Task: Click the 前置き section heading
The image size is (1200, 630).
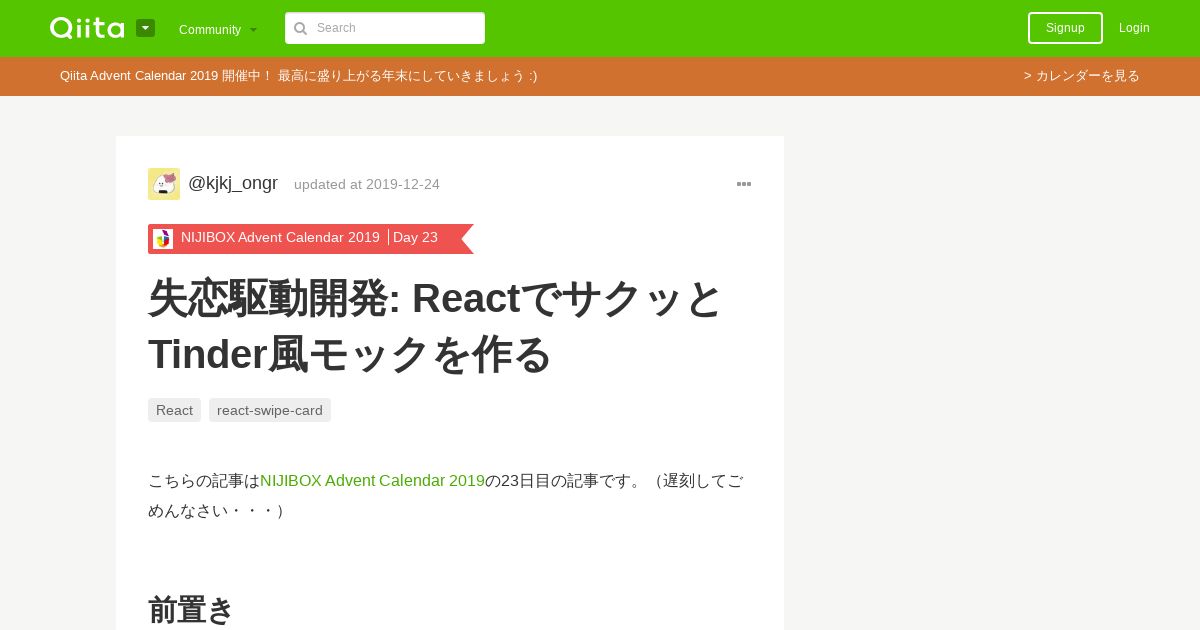Action: pyautogui.click(x=191, y=610)
